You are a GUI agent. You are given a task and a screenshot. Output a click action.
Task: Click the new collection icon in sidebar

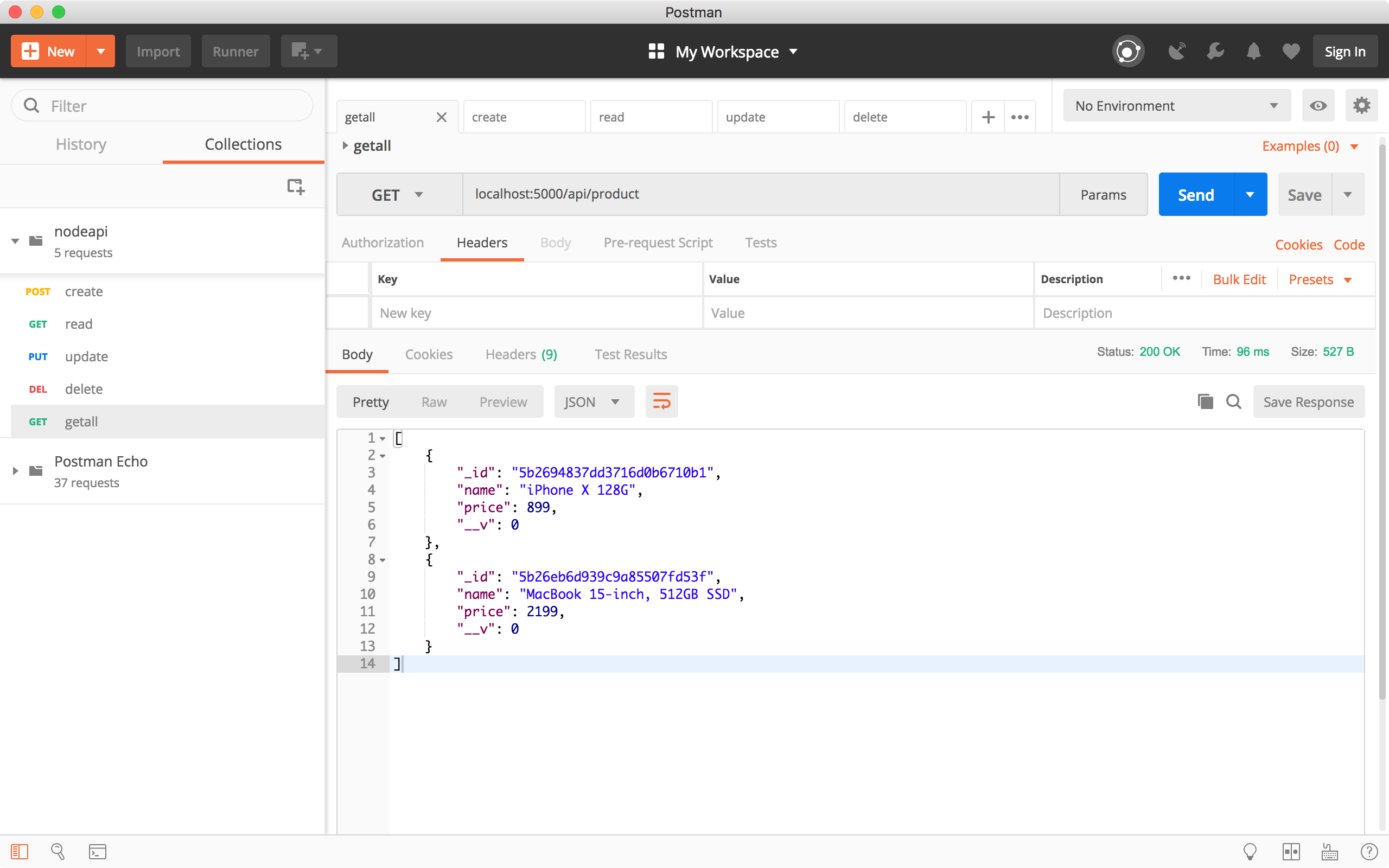pyautogui.click(x=296, y=187)
